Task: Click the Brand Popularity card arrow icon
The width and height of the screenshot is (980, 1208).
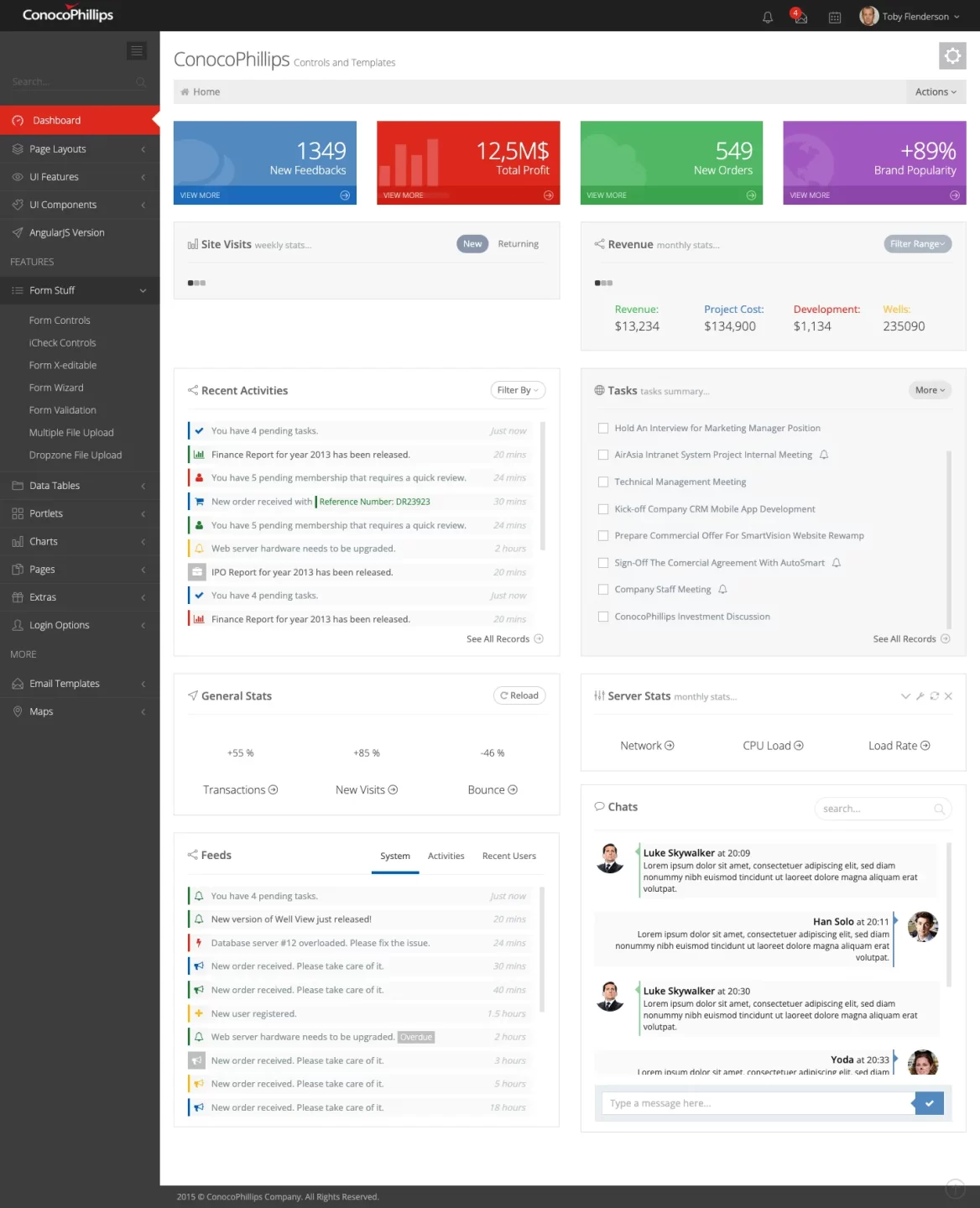Action: coord(955,195)
